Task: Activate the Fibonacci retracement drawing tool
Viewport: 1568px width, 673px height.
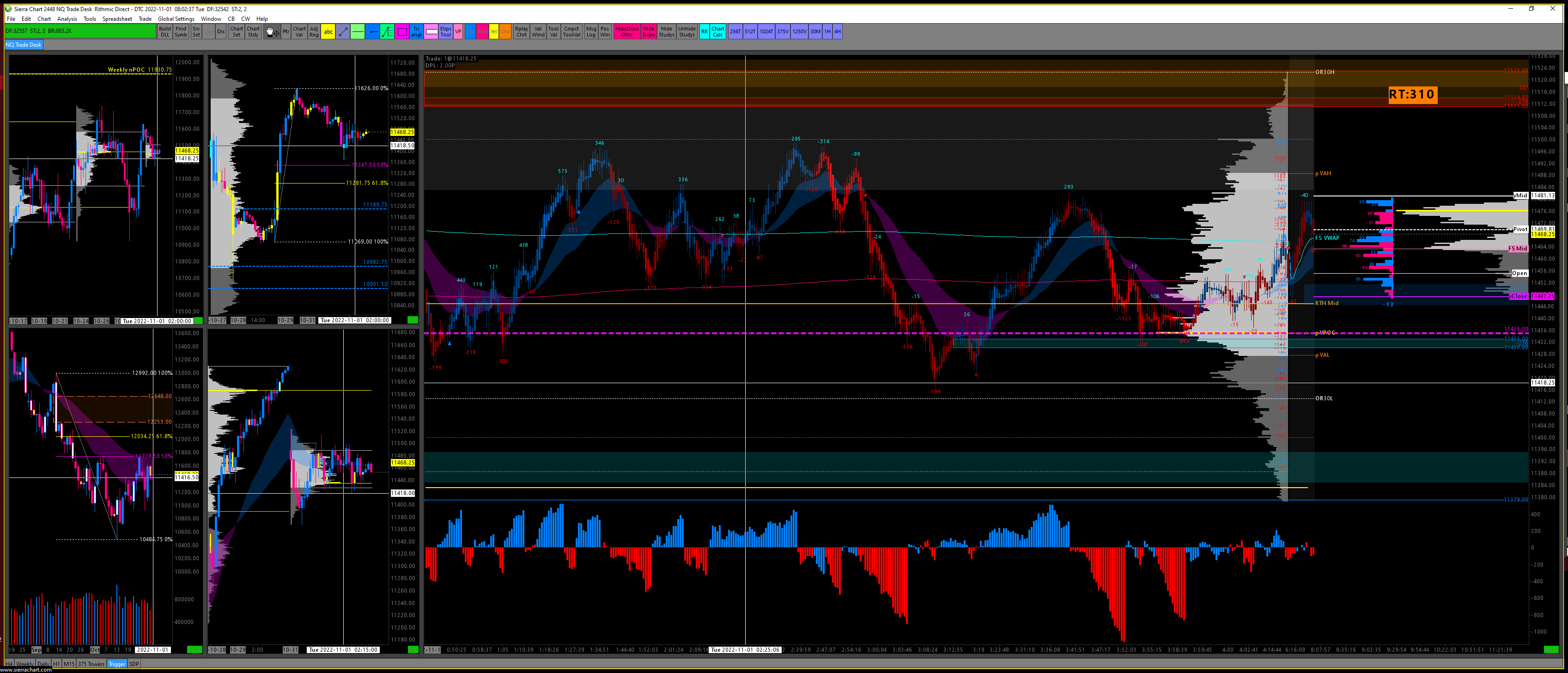Action: [x=387, y=32]
